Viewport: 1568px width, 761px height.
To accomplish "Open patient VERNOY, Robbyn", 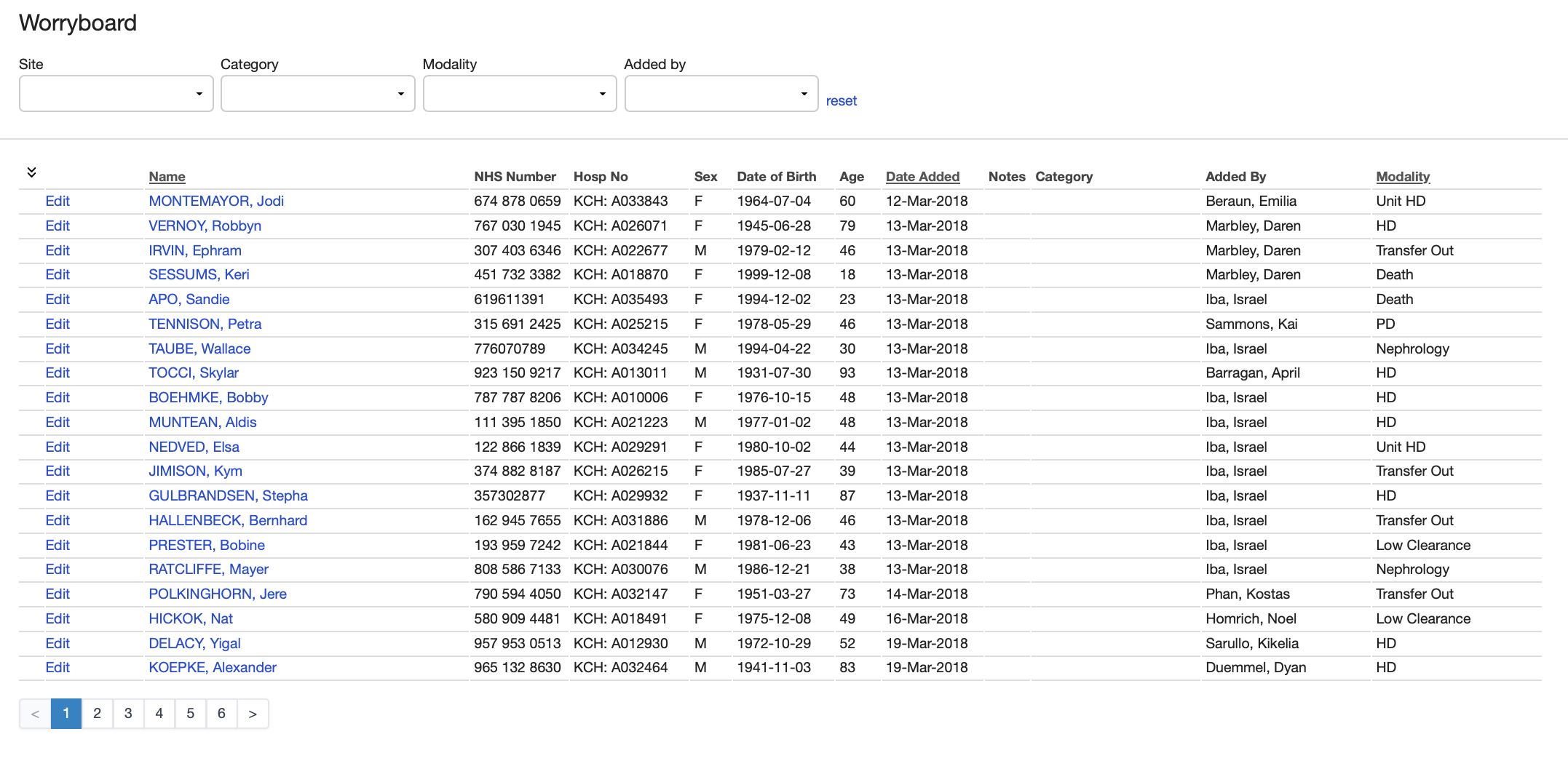I will (x=205, y=226).
